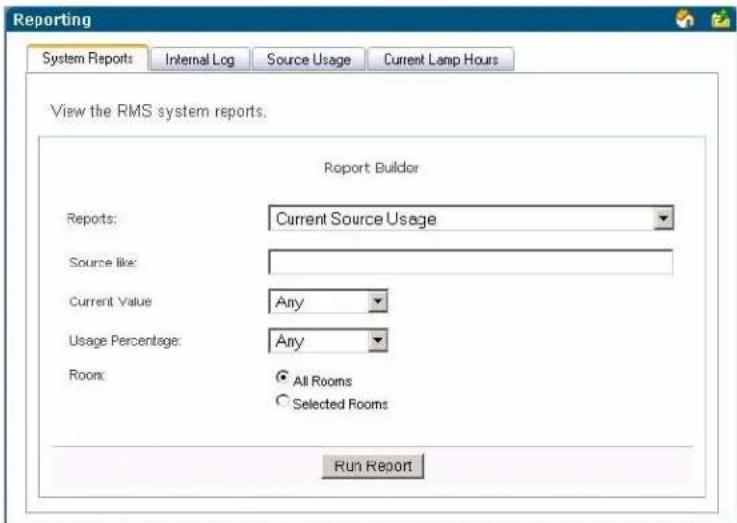Image resolution: width=737 pixels, height=523 pixels.
Task: Select the Selected Rooms radio button
Action: [282, 400]
